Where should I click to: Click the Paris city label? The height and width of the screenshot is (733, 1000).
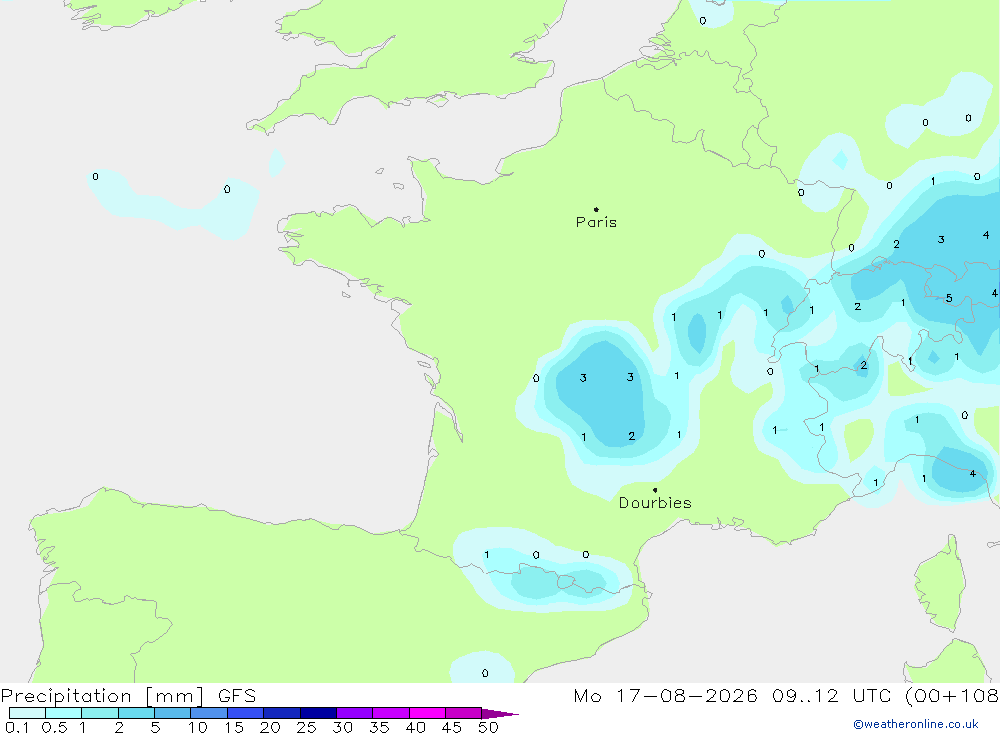tap(596, 222)
